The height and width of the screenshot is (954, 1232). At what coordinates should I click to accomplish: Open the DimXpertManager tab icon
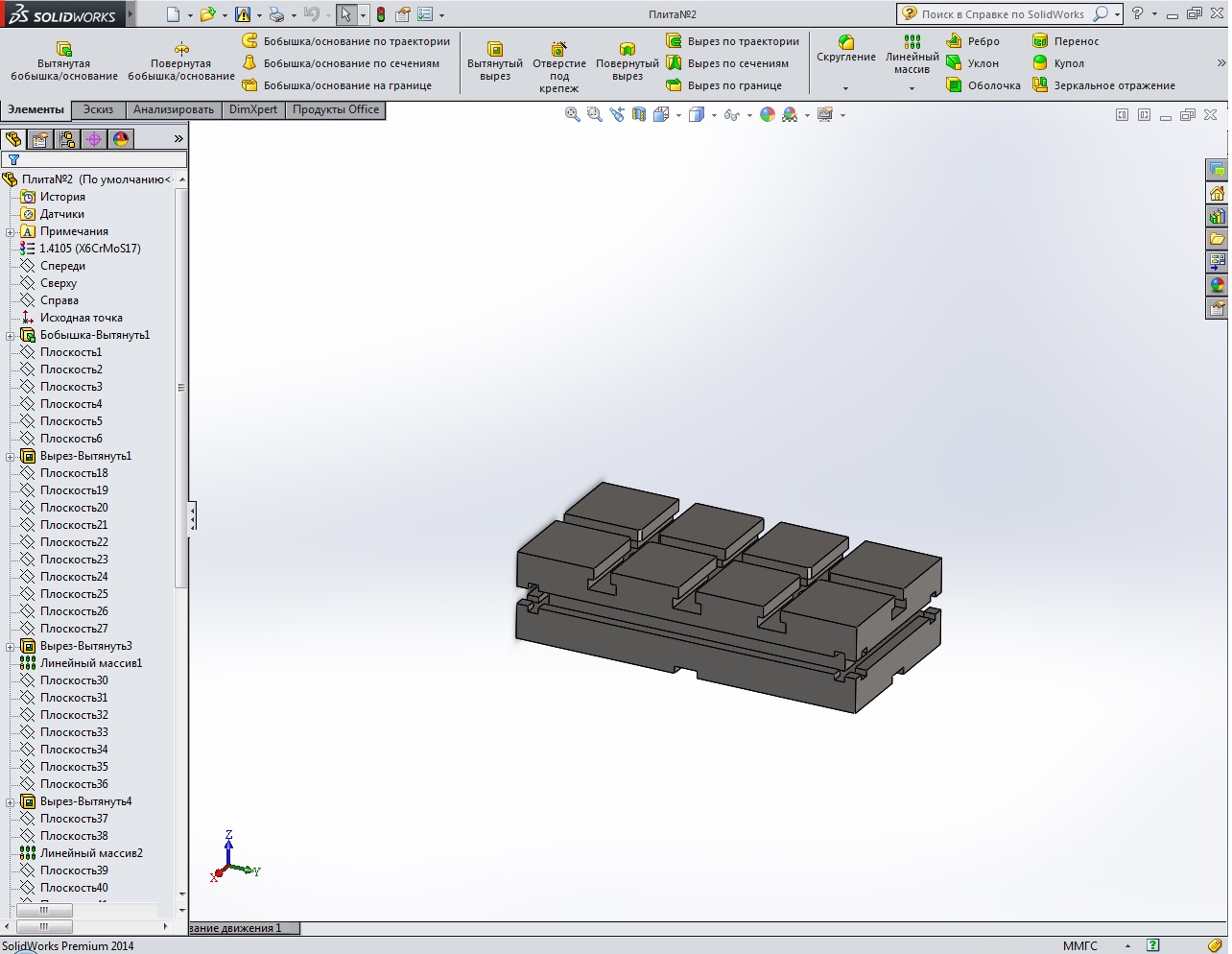click(x=94, y=139)
